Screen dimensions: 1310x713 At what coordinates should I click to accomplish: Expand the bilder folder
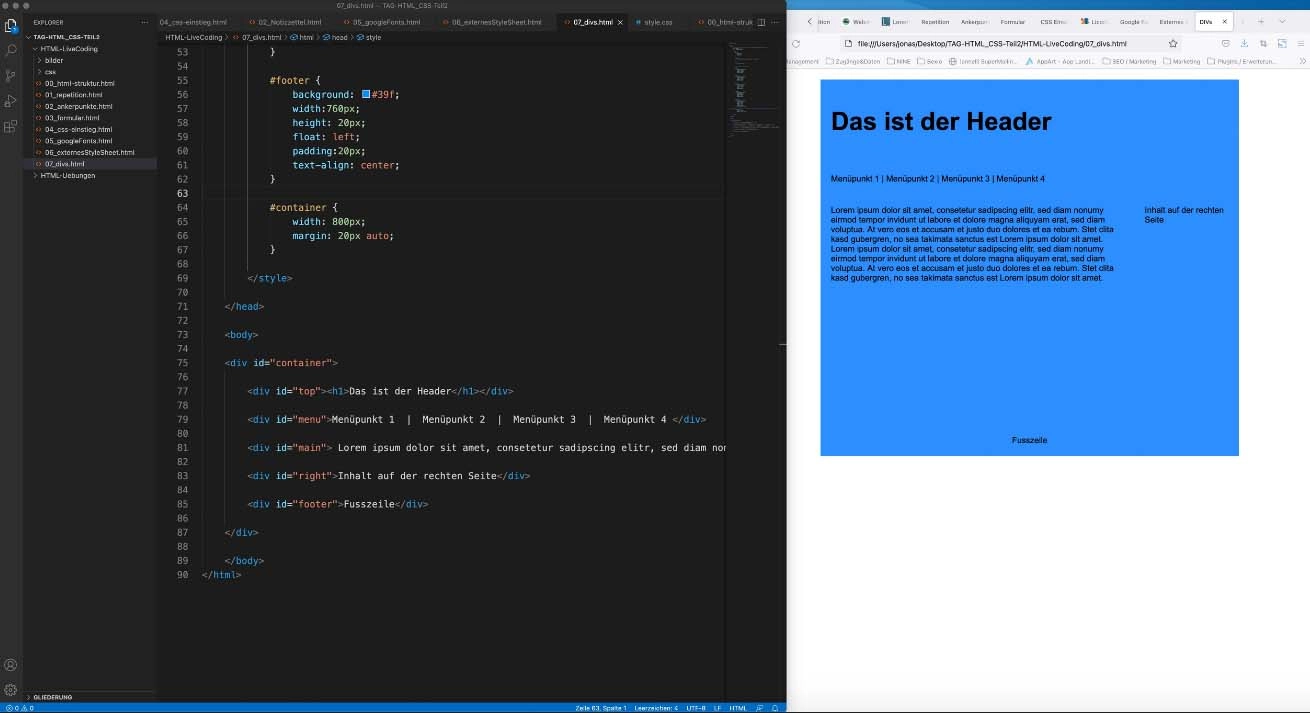click(53, 60)
